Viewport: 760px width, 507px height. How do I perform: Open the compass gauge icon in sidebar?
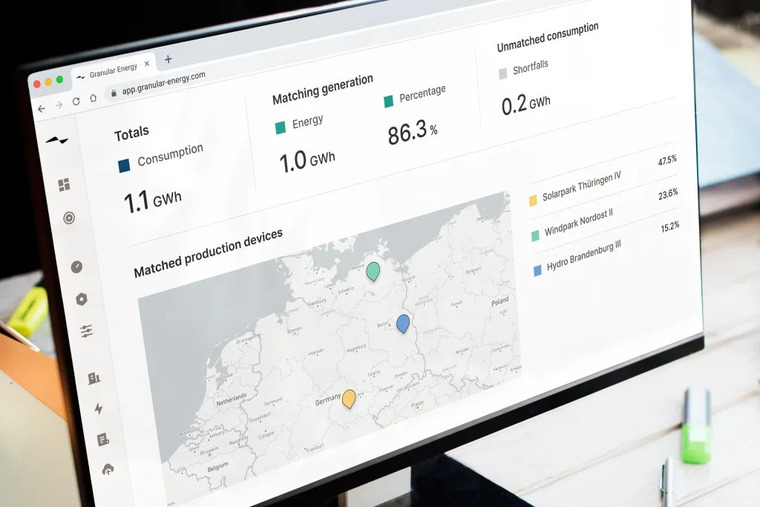pyautogui.click(x=77, y=267)
